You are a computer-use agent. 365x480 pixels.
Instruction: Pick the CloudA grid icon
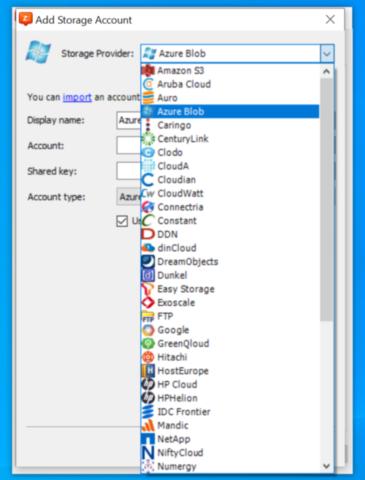pyautogui.click(x=148, y=166)
